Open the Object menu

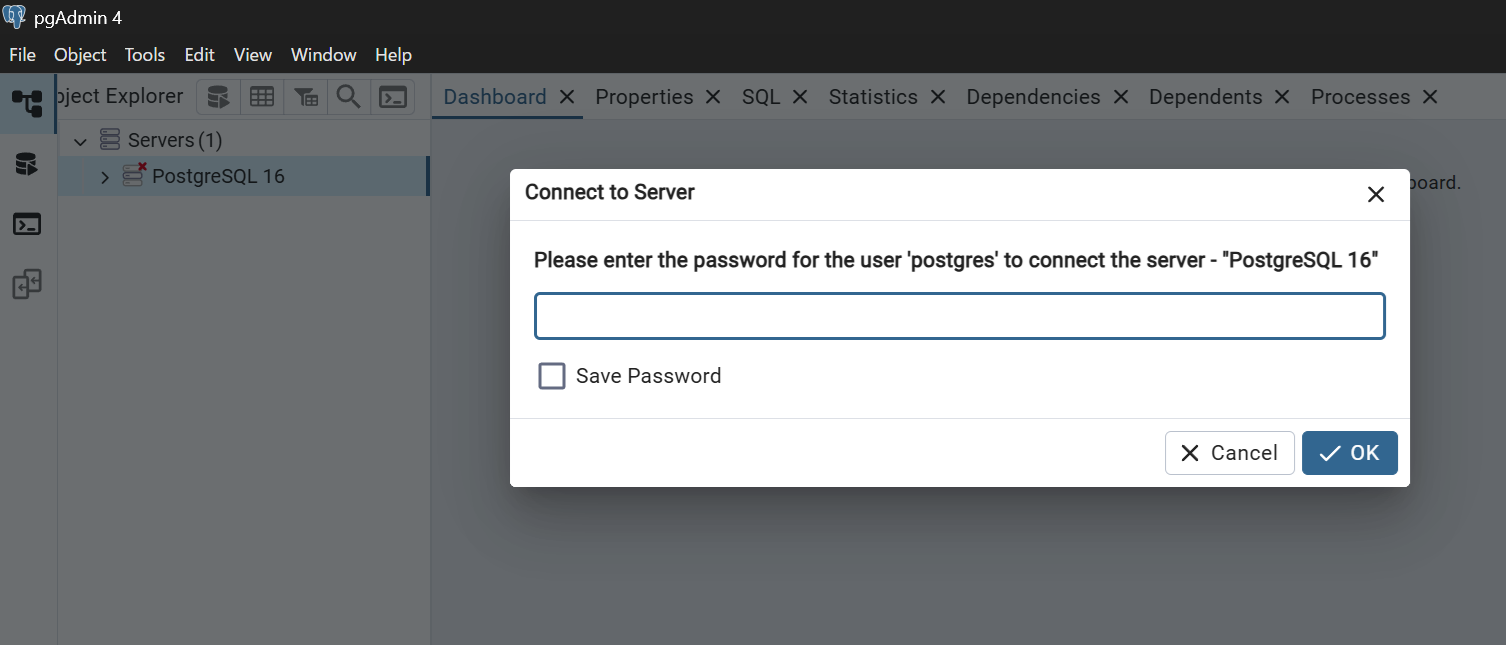[80, 55]
